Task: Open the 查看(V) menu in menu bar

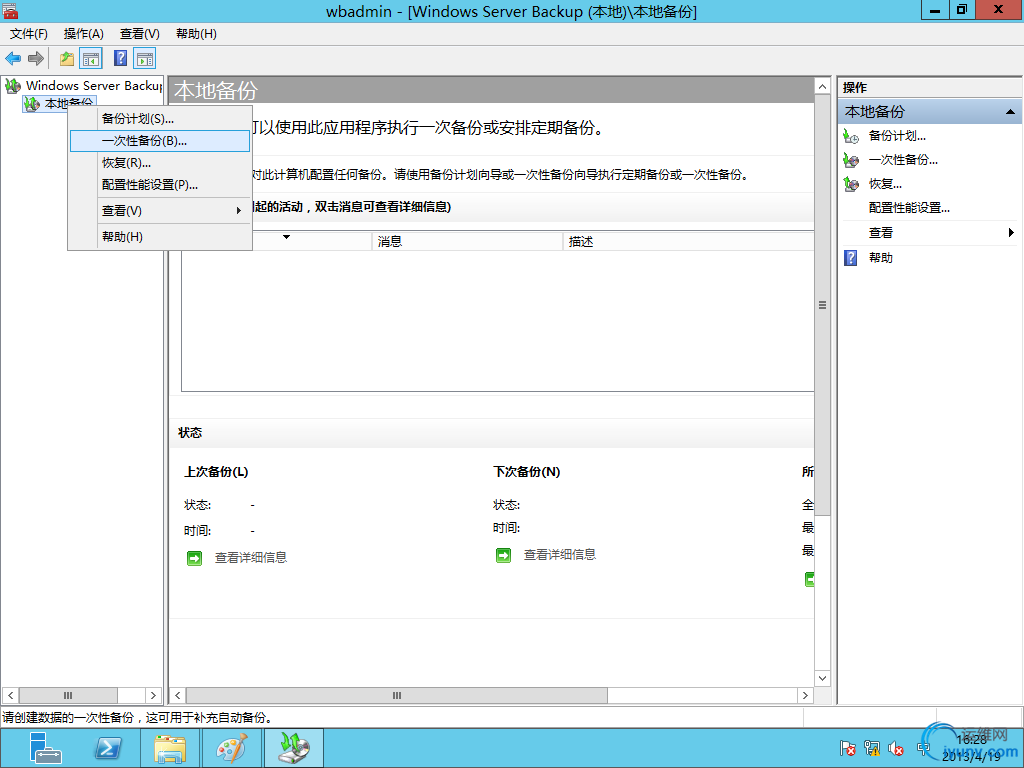Action: pos(140,34)
